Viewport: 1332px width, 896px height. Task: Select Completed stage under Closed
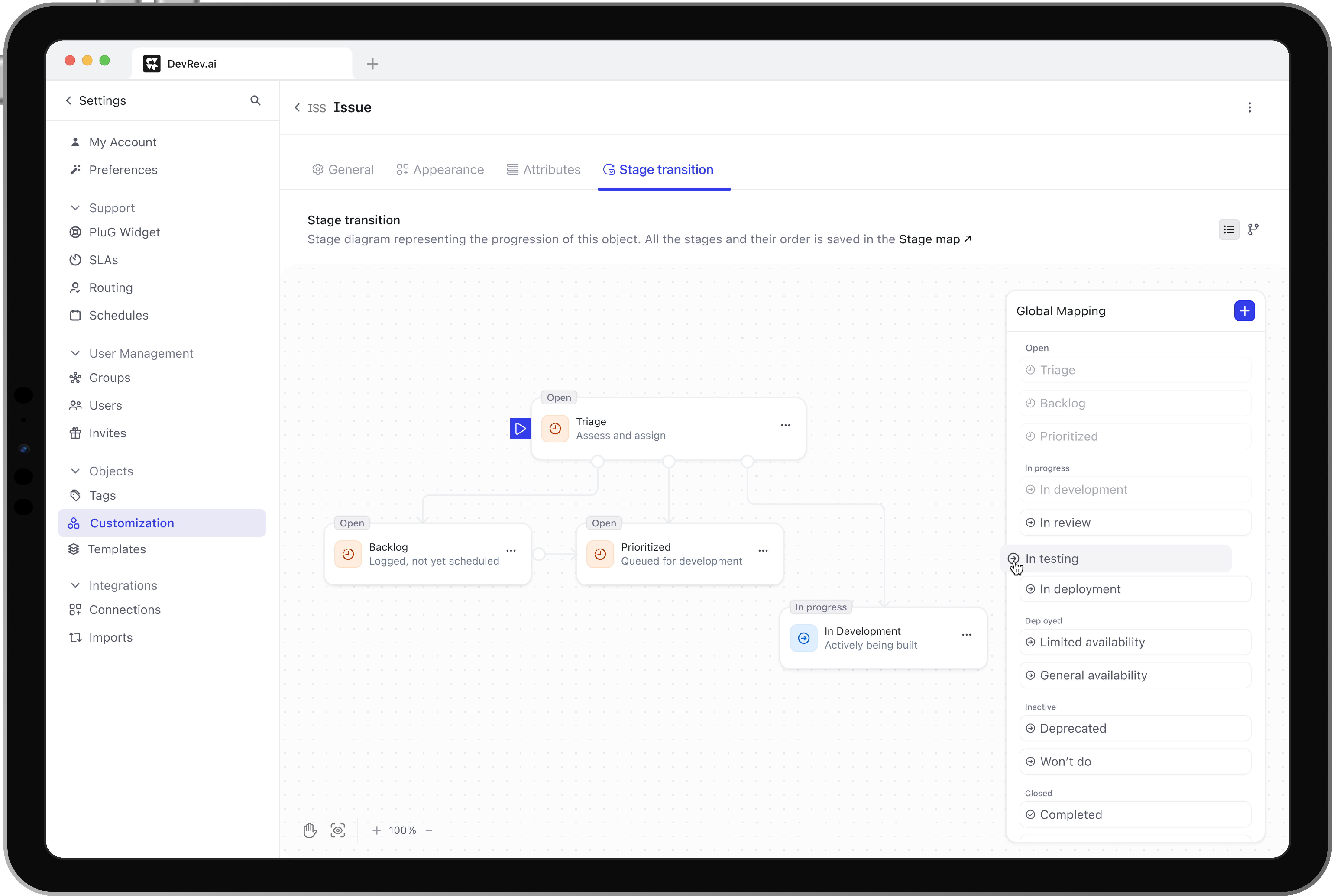[1135, 815]
